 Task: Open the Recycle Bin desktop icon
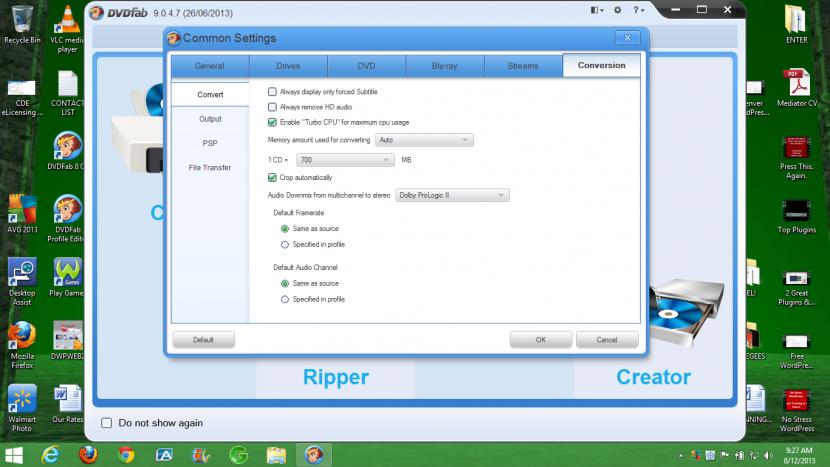[x=22, y=25]
